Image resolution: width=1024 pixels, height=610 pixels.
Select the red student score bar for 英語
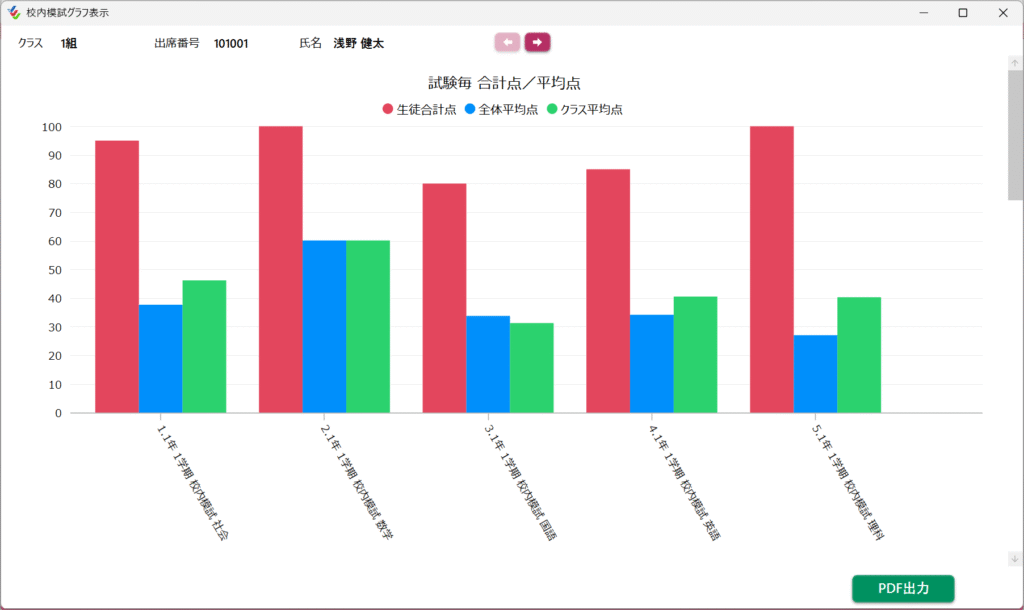click(608, 291)
